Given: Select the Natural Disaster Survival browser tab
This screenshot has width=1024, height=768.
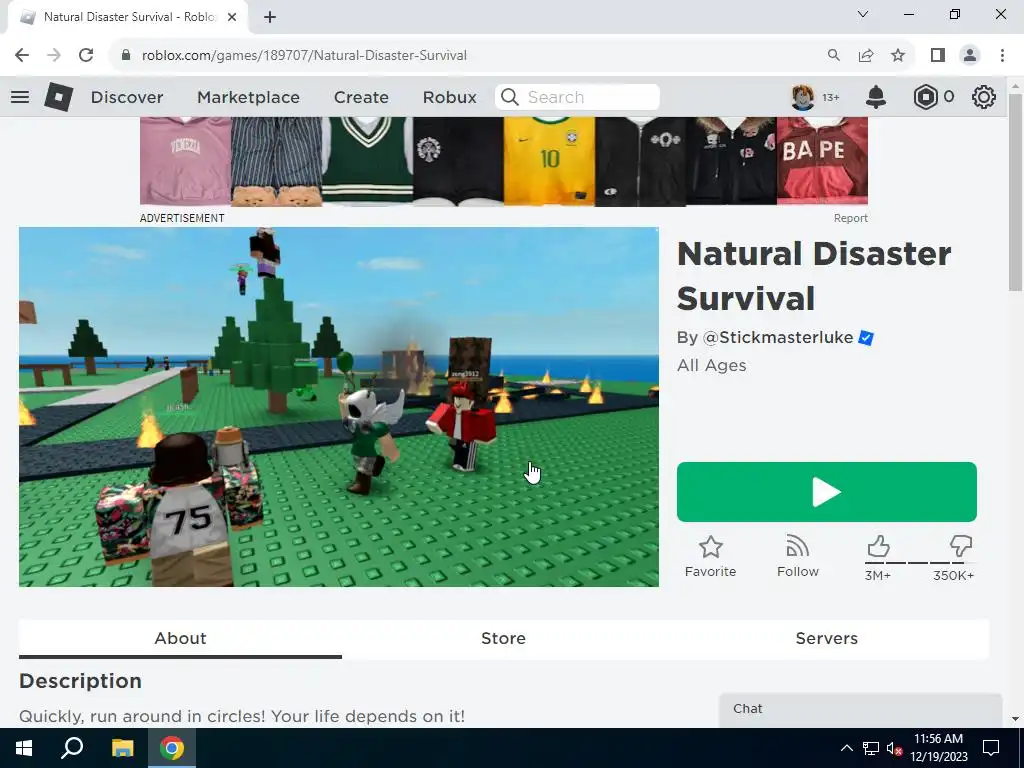Looking at the screenshot, I should (x=127, y=18).
